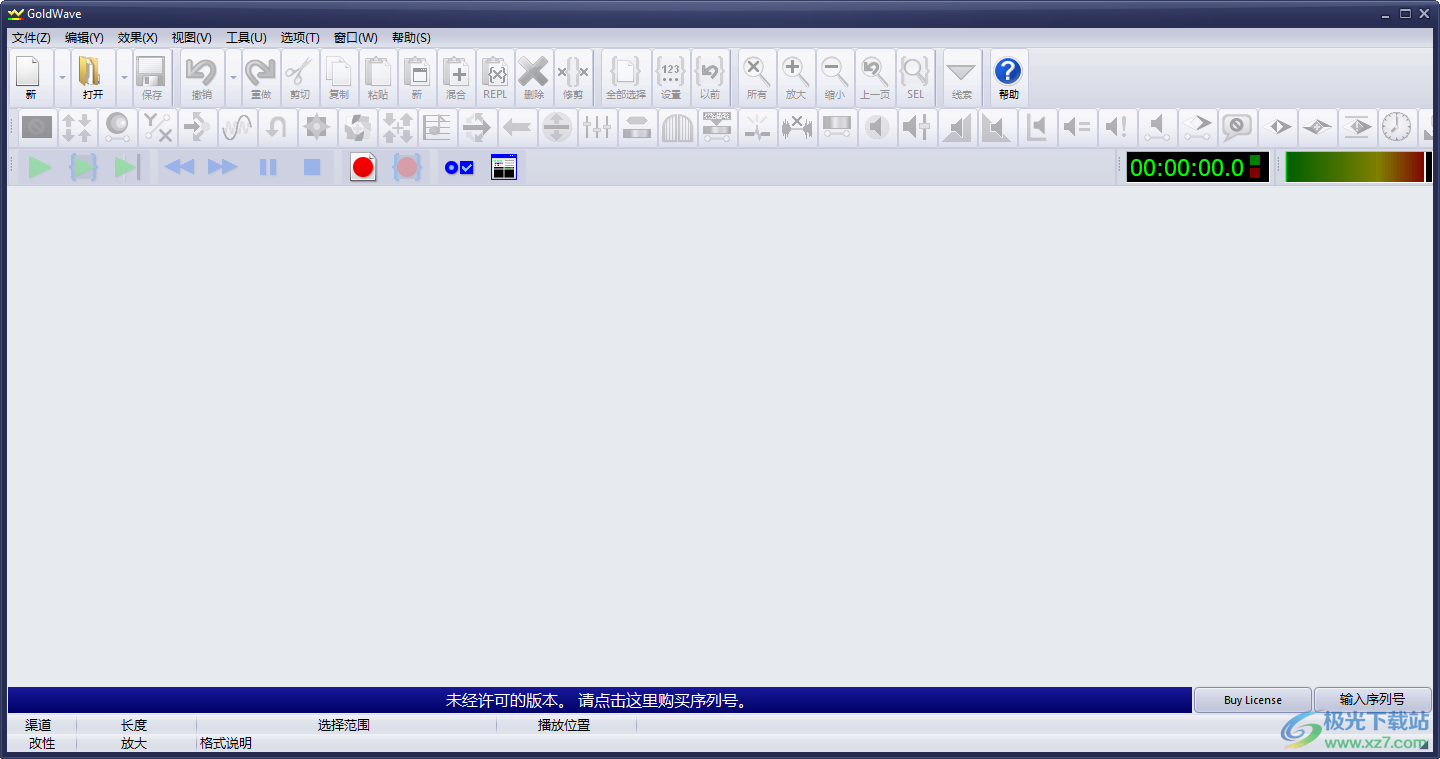Click the Y-X channel mixer effect icon

point(157,128)
